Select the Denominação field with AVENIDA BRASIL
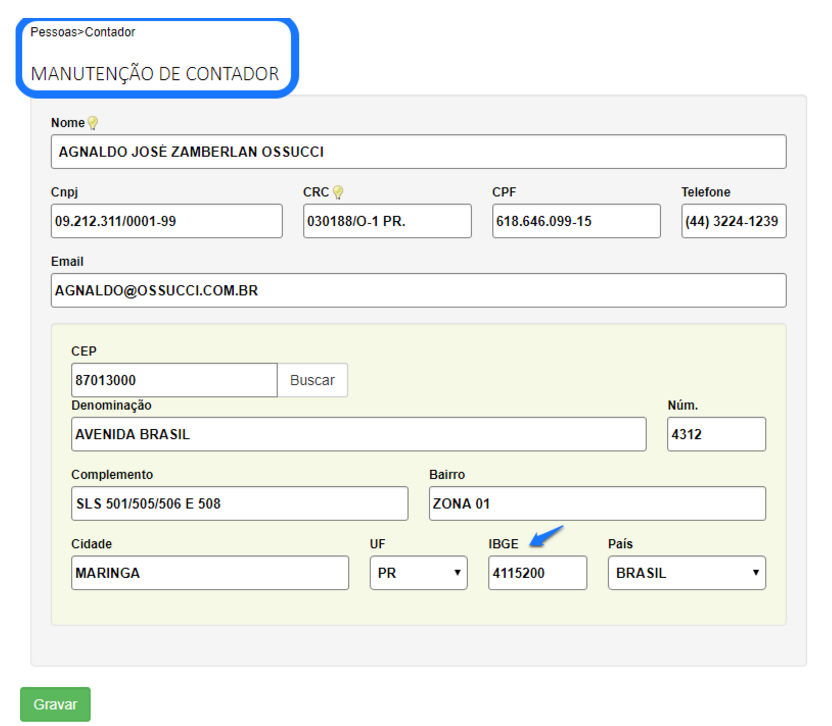Viewport: 832px width, 726px height. click(x=359, y=434)
